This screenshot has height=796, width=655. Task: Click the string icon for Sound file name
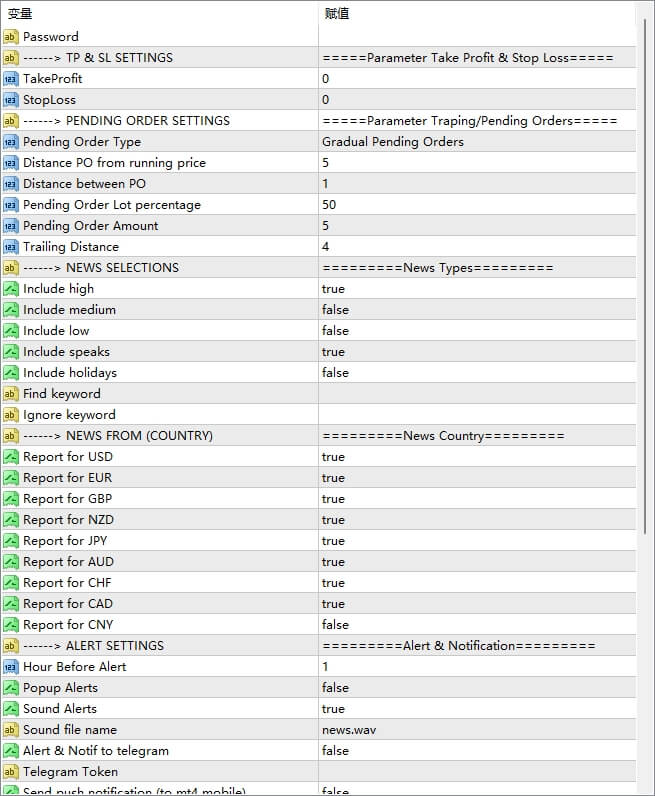[x=11, y=729]
